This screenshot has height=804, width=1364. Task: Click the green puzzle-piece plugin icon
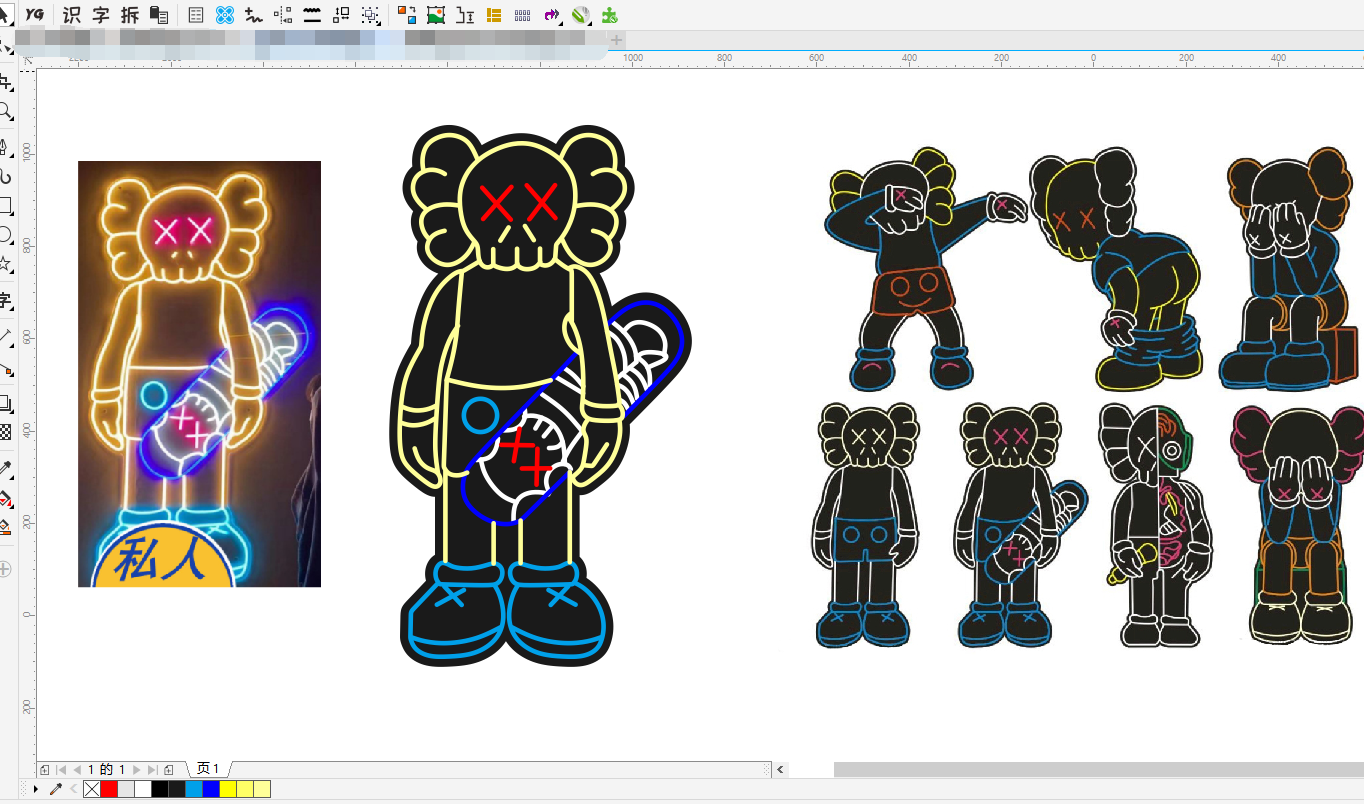pyautogui.click(x=609, y=15)
